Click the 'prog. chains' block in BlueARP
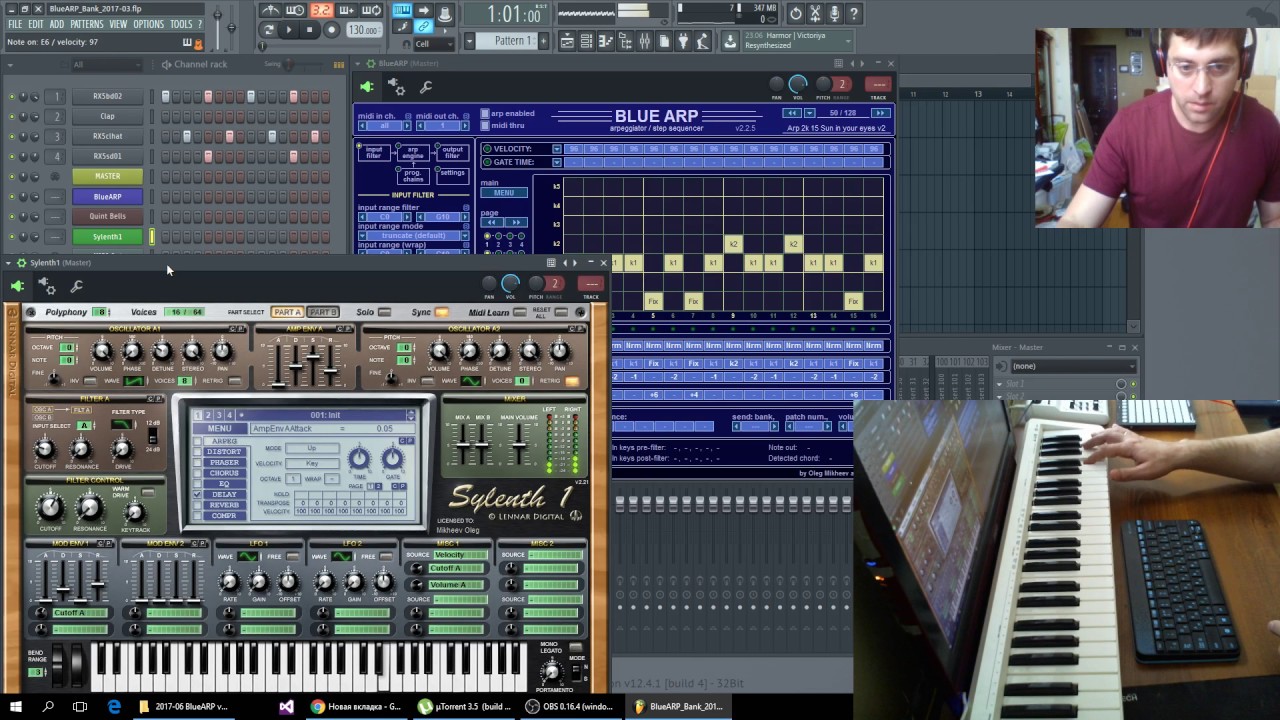1280x720 pixels. [x=413, y=175]
